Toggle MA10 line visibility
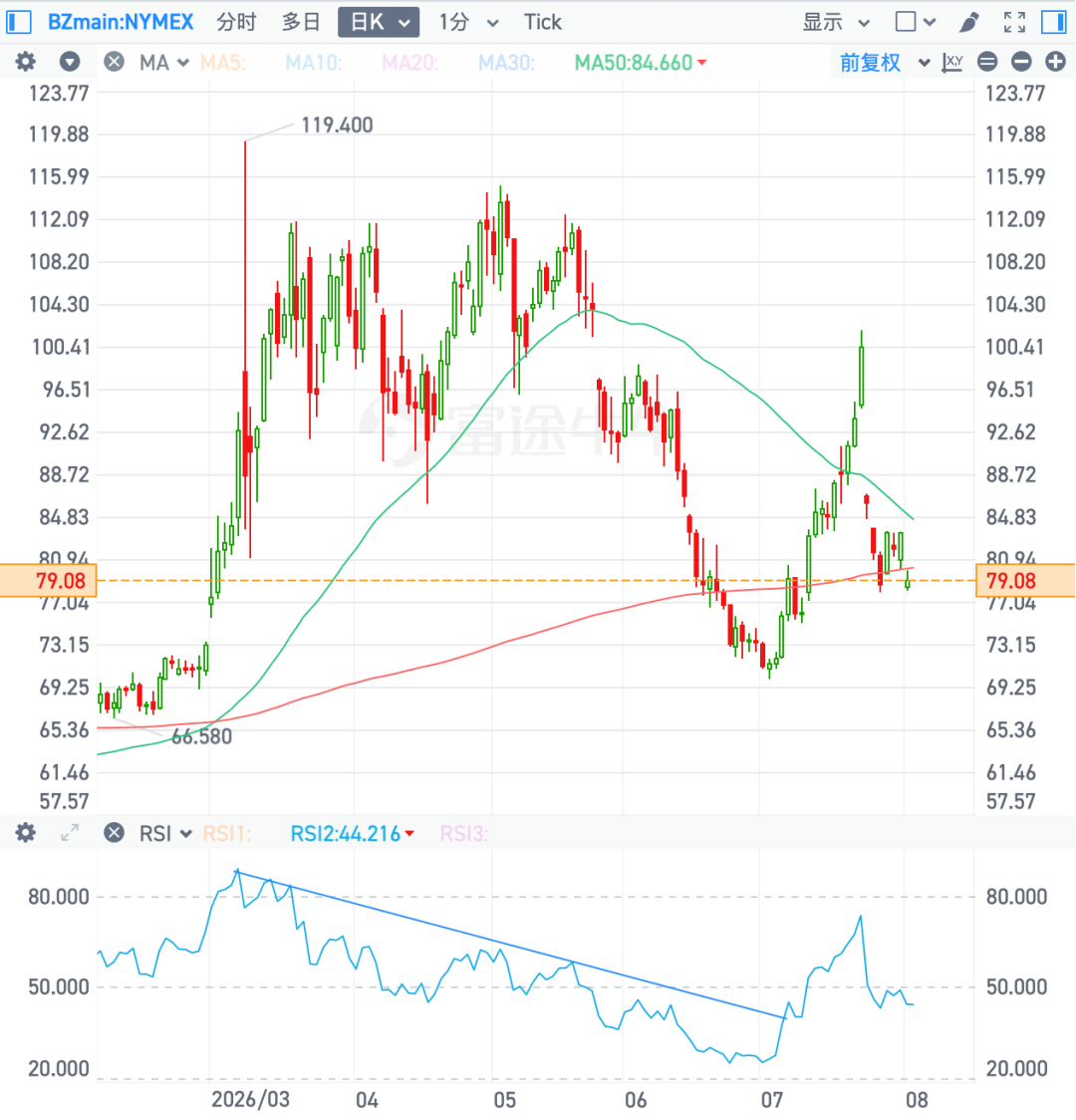The height and width of the screenshot is (1120, 1076). pos(314,63)
